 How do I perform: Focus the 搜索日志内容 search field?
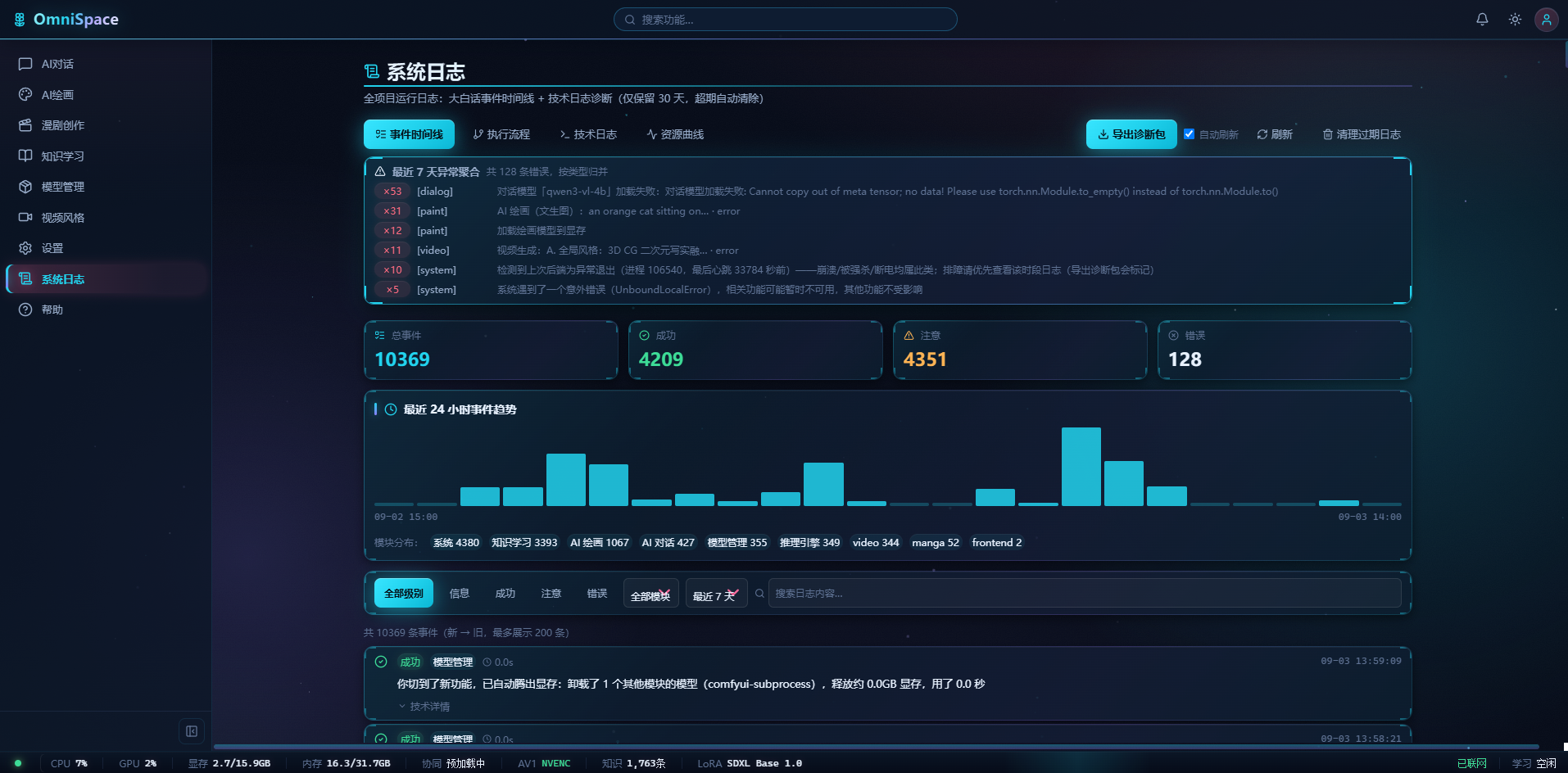pyautogui.click(x=1084, y=593)
